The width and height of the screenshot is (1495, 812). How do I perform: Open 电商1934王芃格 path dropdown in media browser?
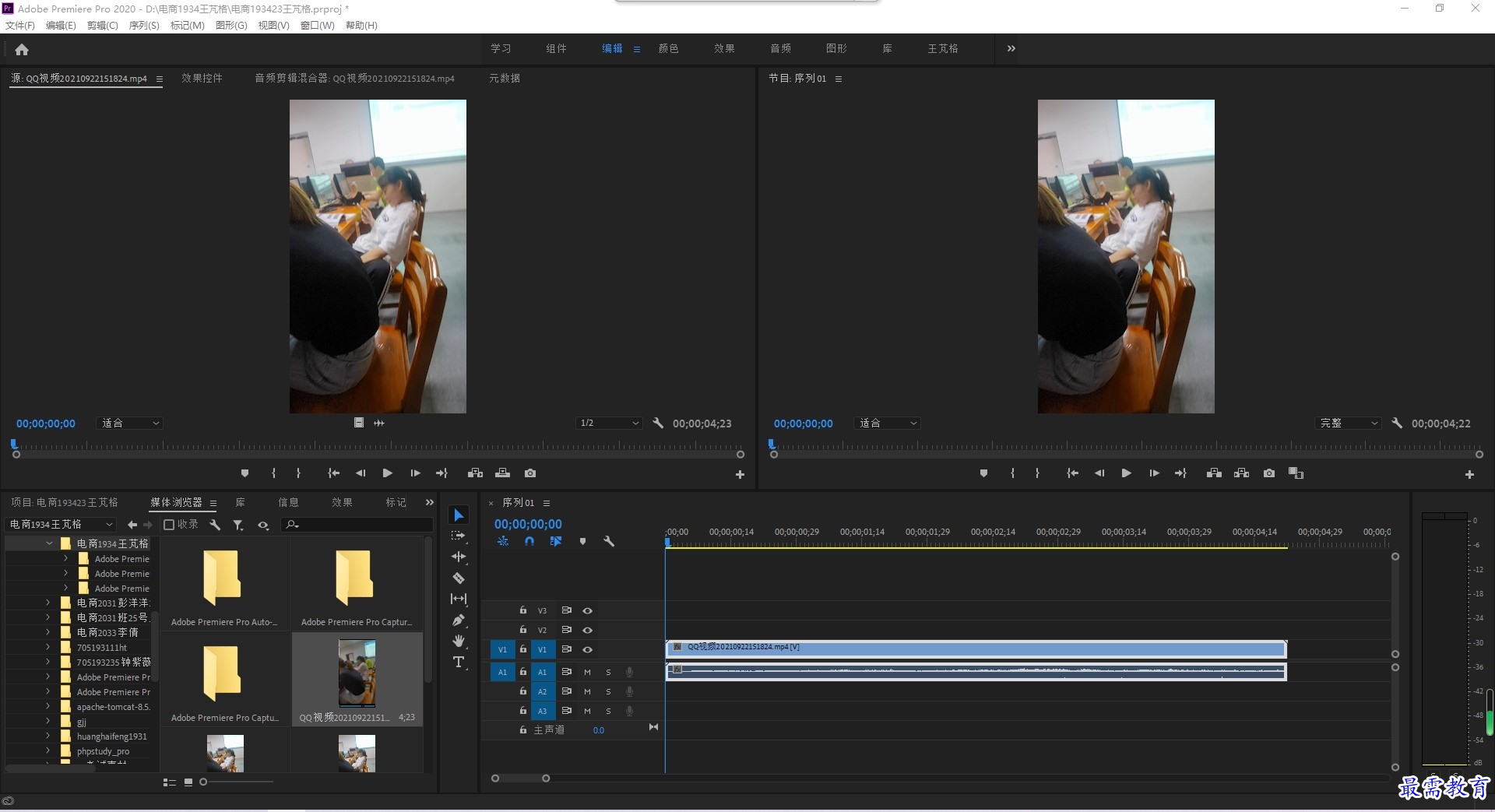(61, 524)
